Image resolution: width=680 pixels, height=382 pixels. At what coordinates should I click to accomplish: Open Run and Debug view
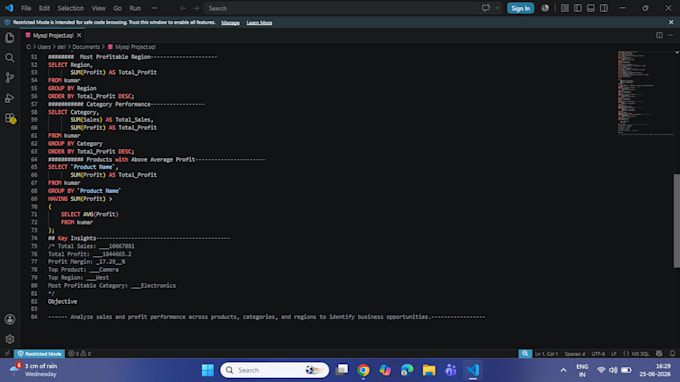point(10,98)
